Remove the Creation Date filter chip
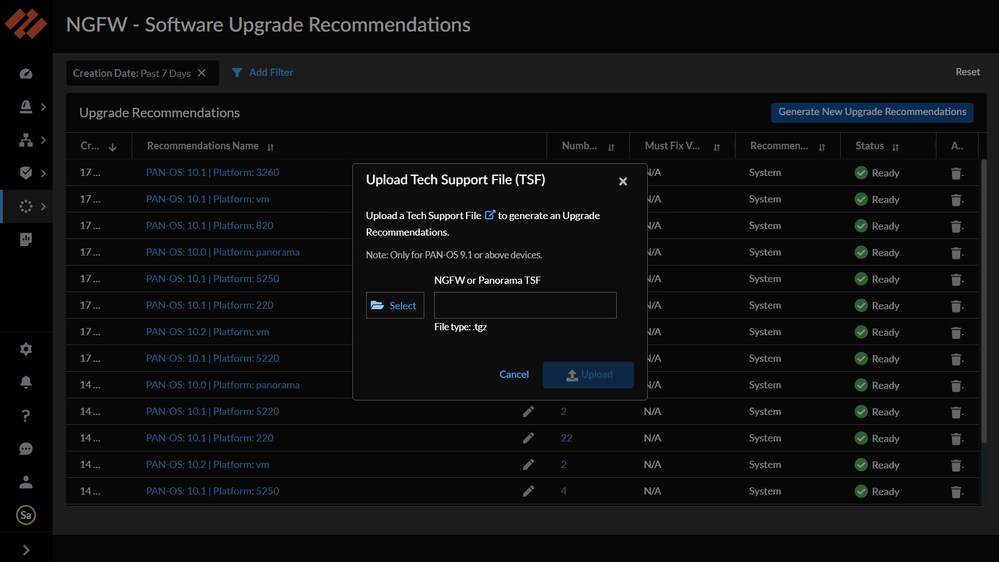The height and width of the screenshot is (562, 999). (202, 73)
